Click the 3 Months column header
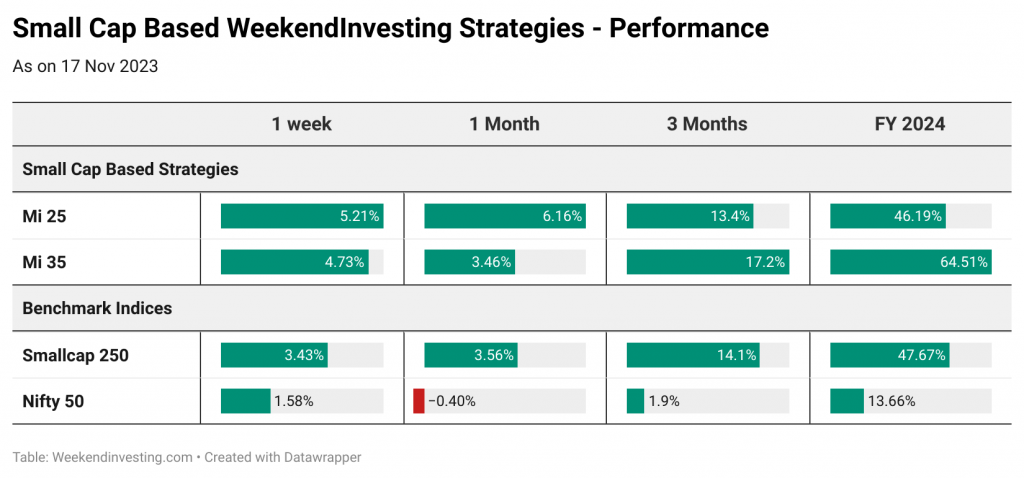This screenshot has height=478, width=1024. click(707, 124)
